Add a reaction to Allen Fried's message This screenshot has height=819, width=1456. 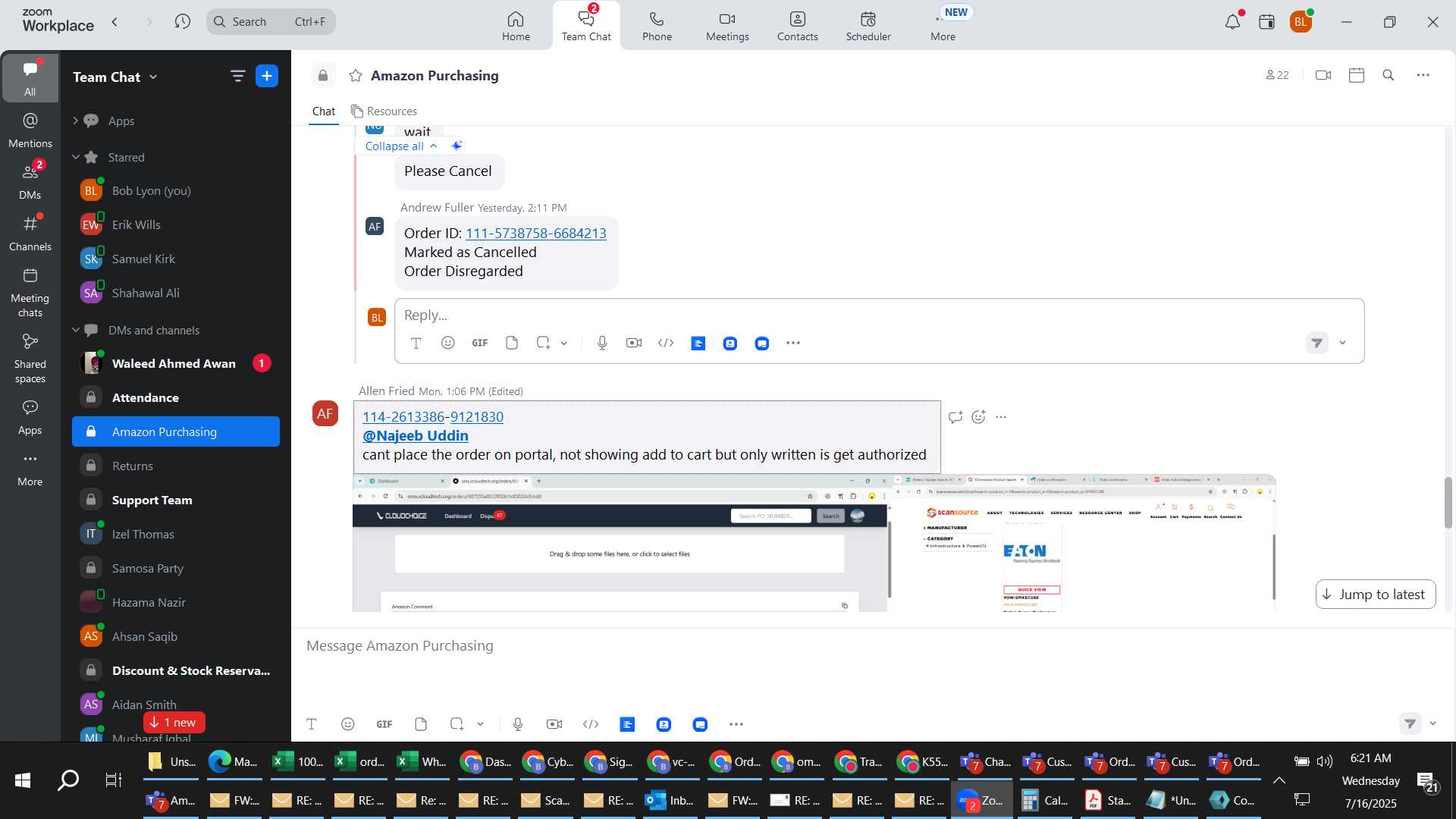click(979, 417)
